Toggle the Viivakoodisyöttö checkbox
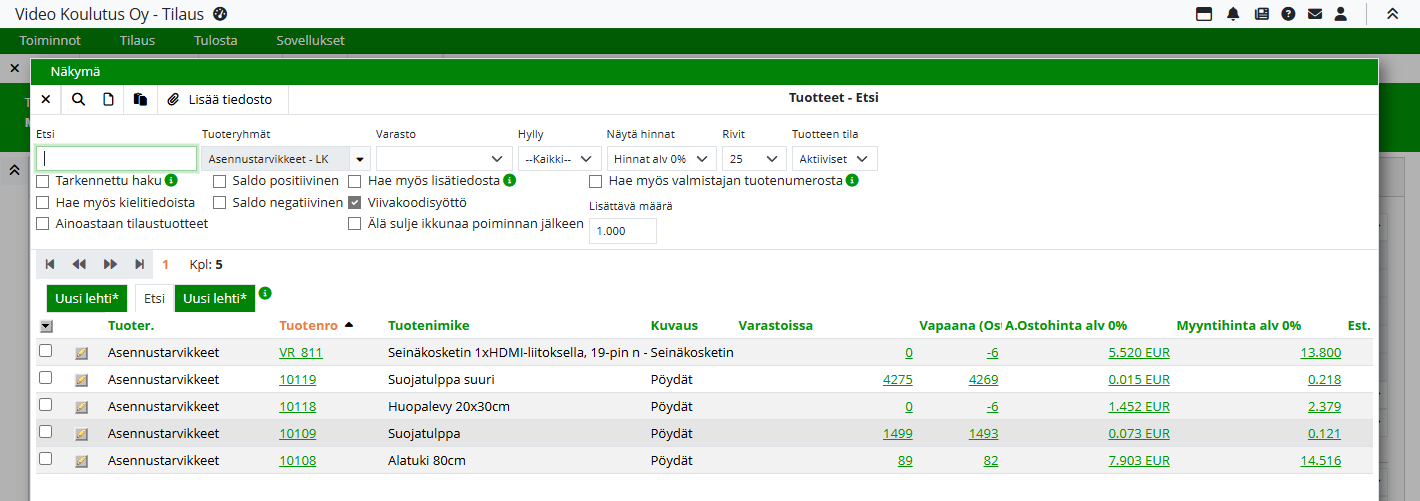This screenshot has width=1420, height=501. (x=355, y=202)
